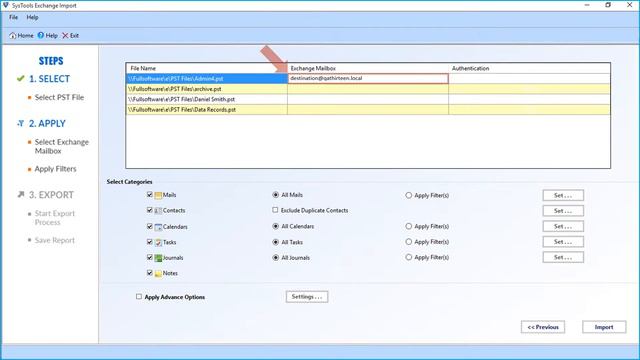Click the Select PST File step
The width and height of the screenshot is (640, 360).
coord(59,97)
